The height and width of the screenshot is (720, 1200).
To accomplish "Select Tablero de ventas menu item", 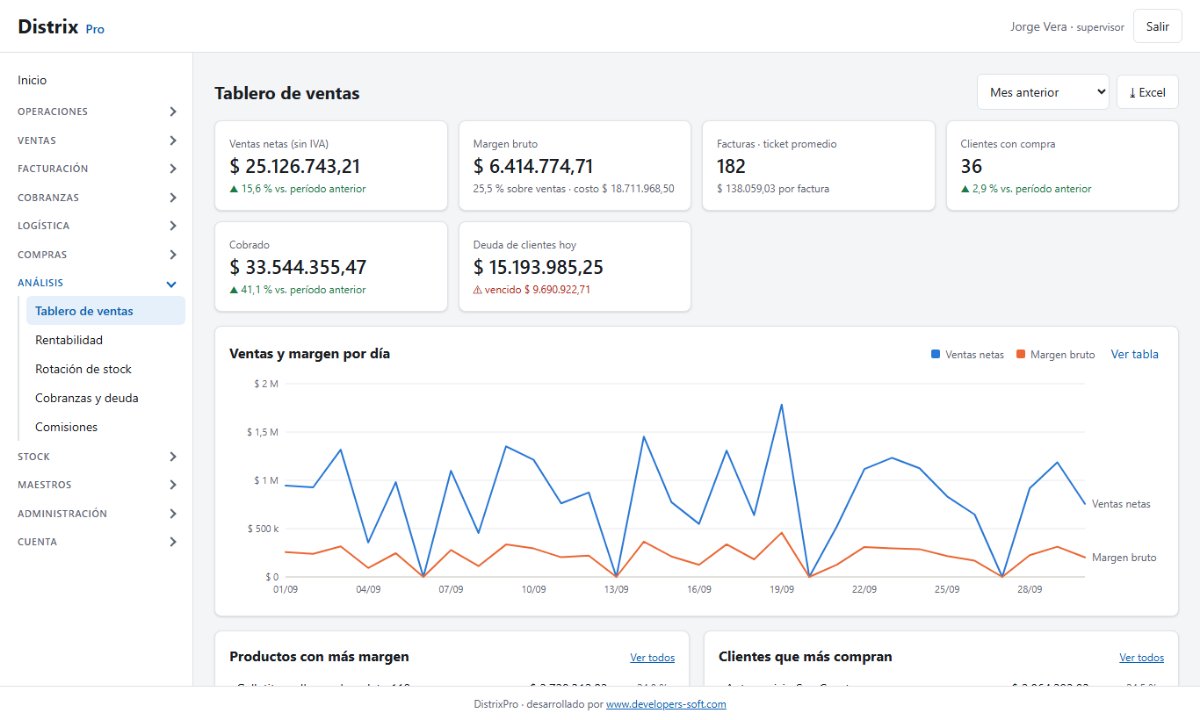I will [106, 311].
